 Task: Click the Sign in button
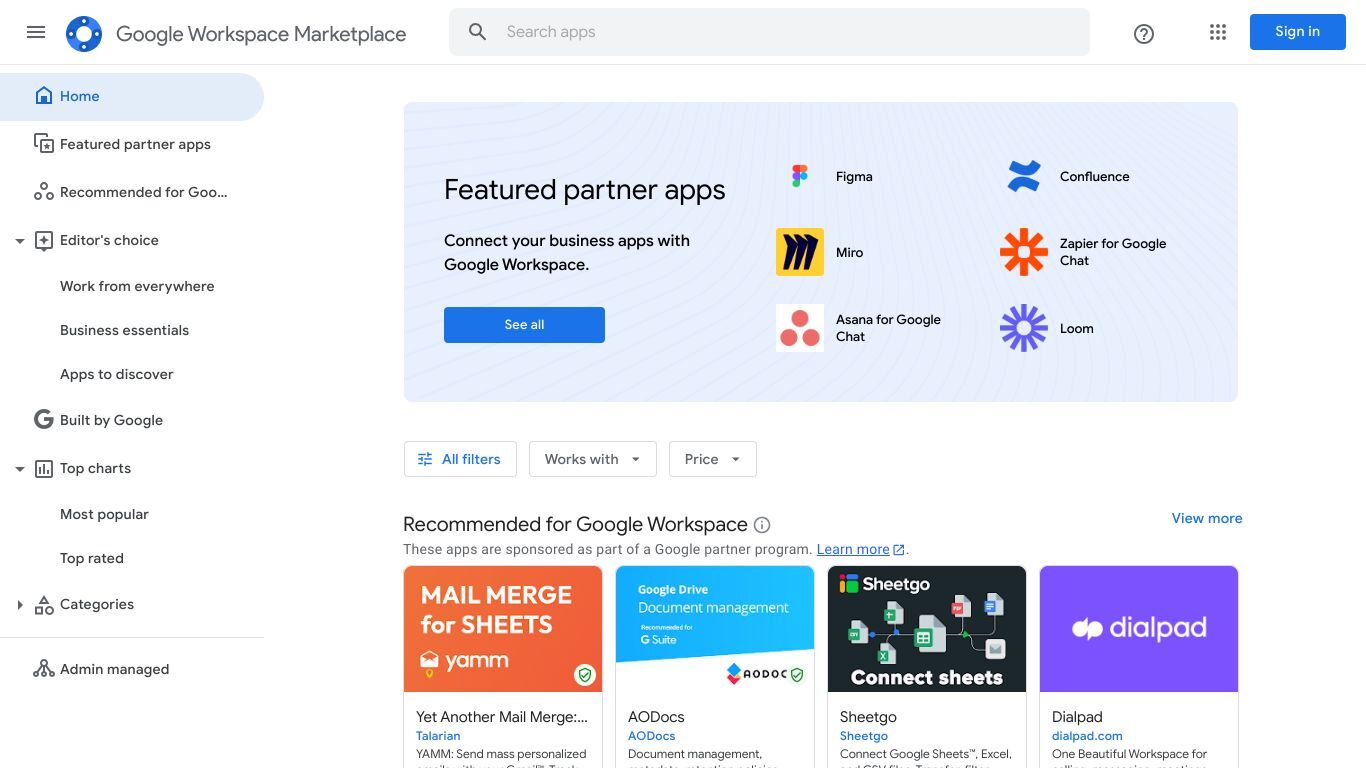tap(1297, 32)
